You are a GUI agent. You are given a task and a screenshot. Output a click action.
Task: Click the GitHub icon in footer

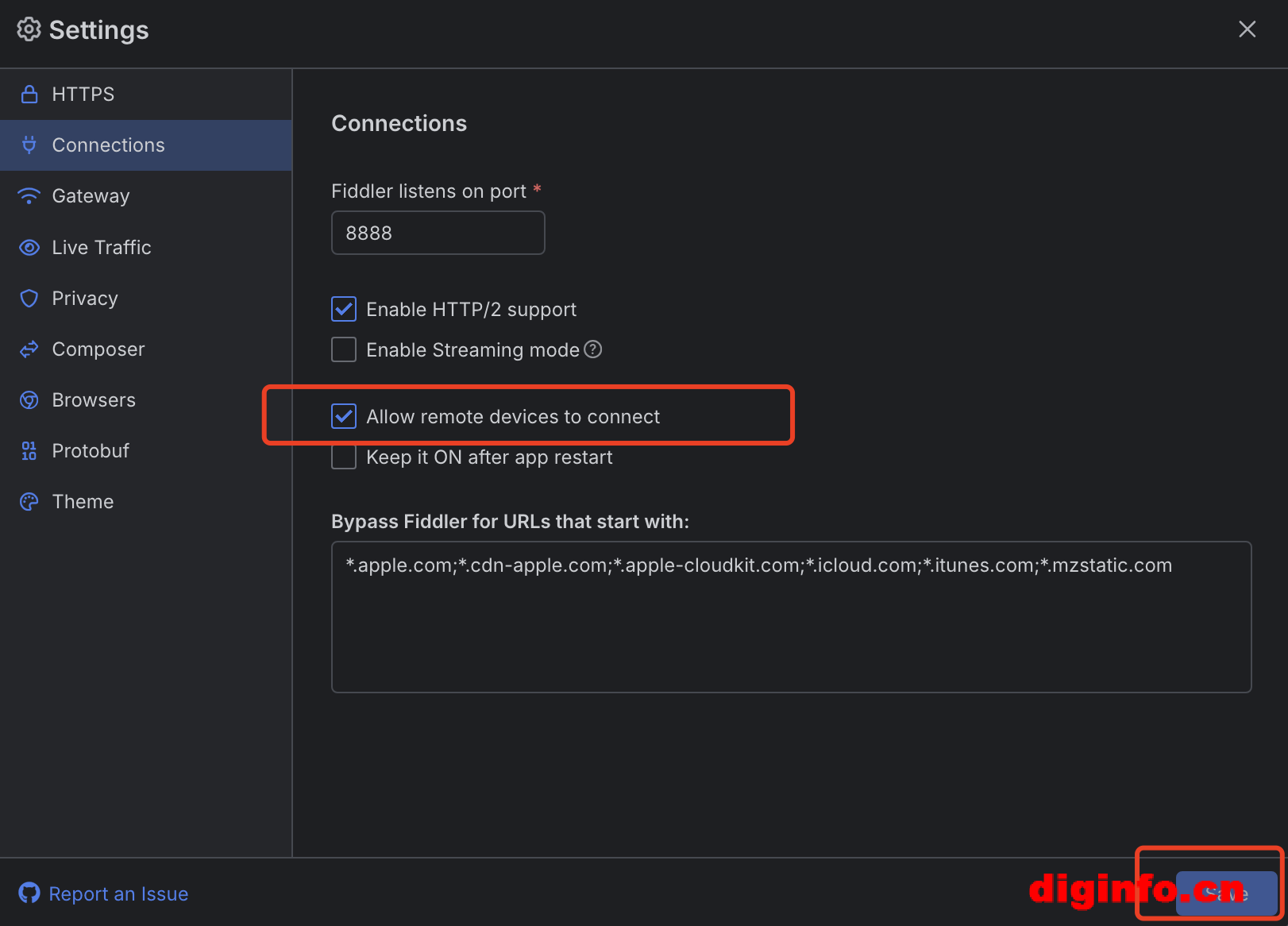coord(29,893)
